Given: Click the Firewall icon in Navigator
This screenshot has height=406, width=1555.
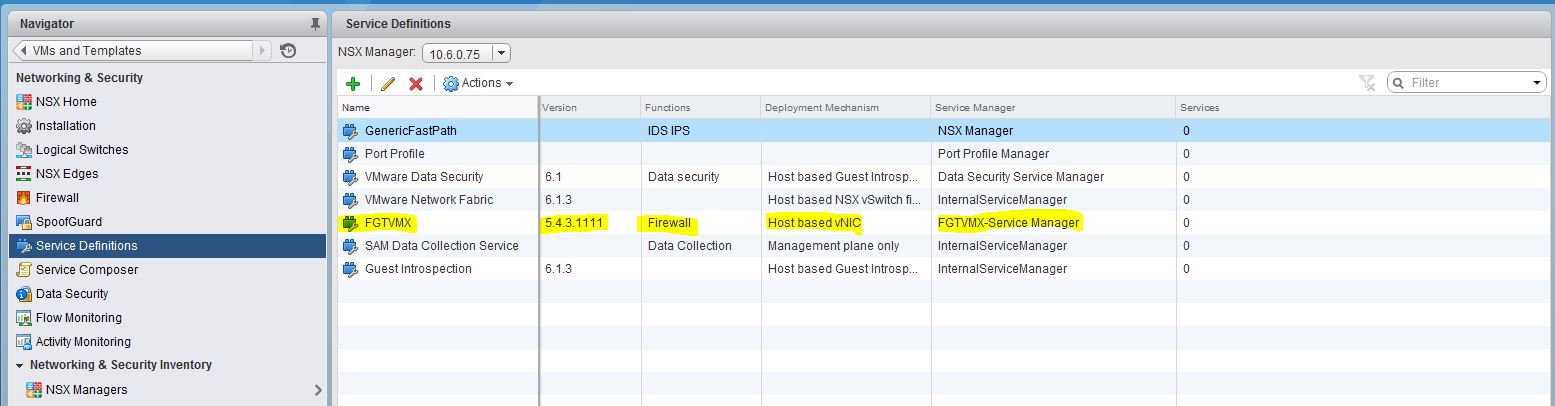Looking at the screenshot, I should point(24,198).
